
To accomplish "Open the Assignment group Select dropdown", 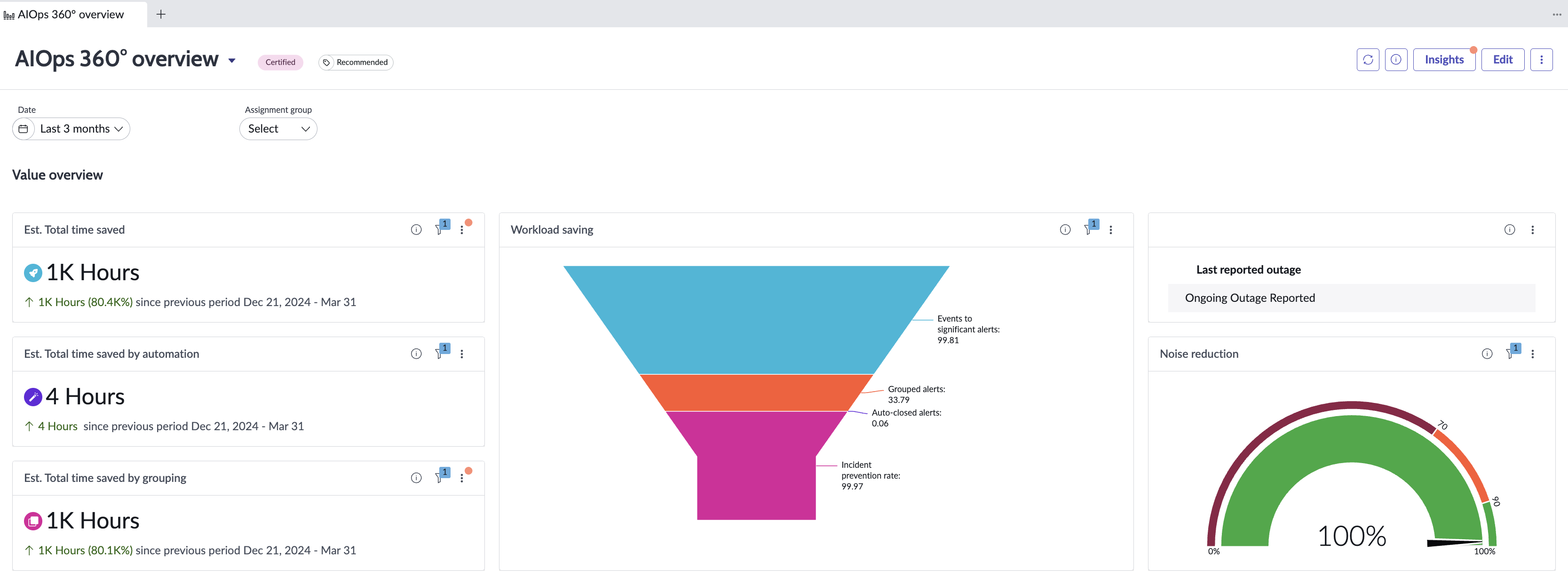I will (278, 128).
